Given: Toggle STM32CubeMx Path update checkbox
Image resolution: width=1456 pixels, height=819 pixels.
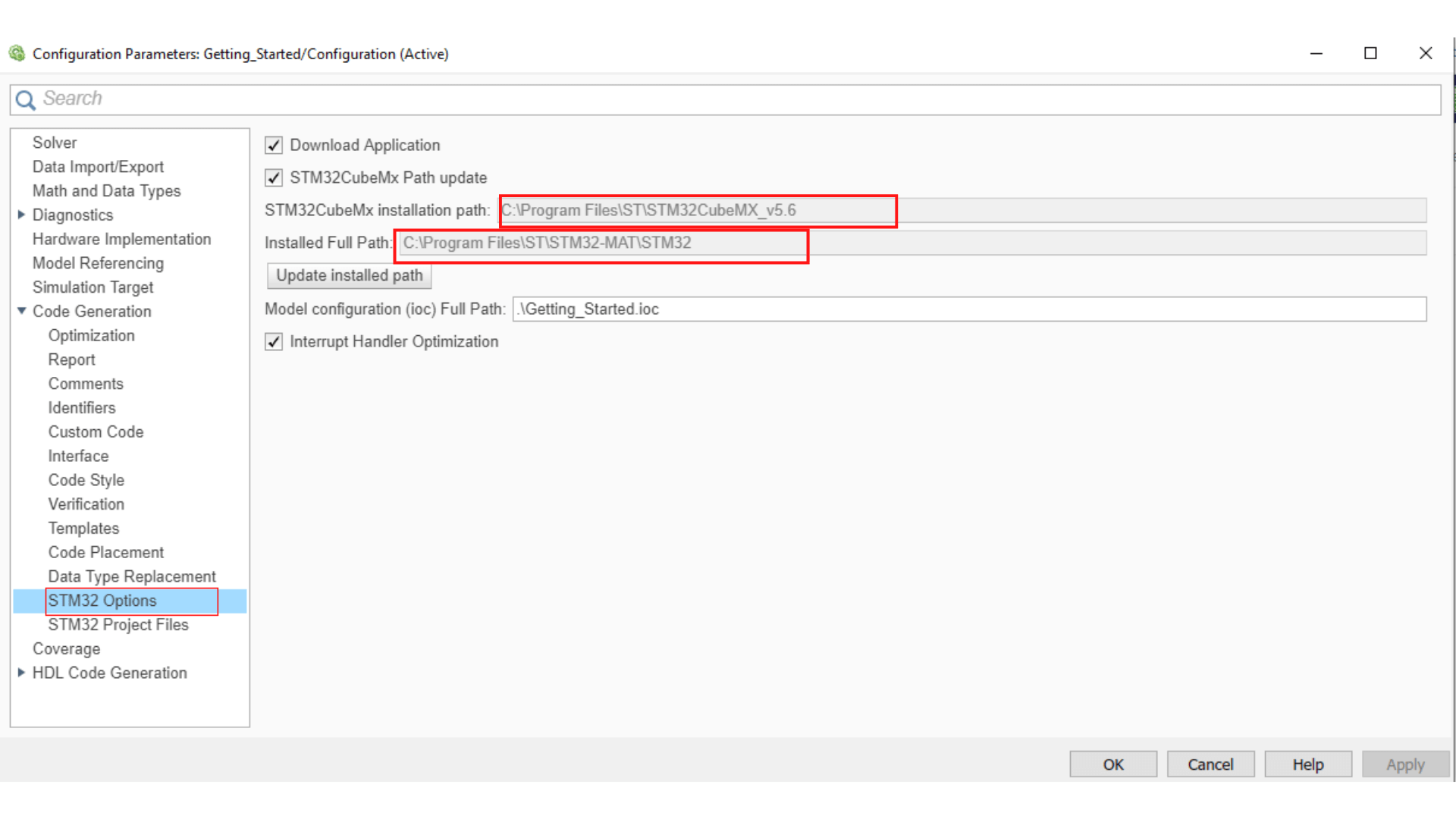Looking at the screenshot, I should (274, 177).
